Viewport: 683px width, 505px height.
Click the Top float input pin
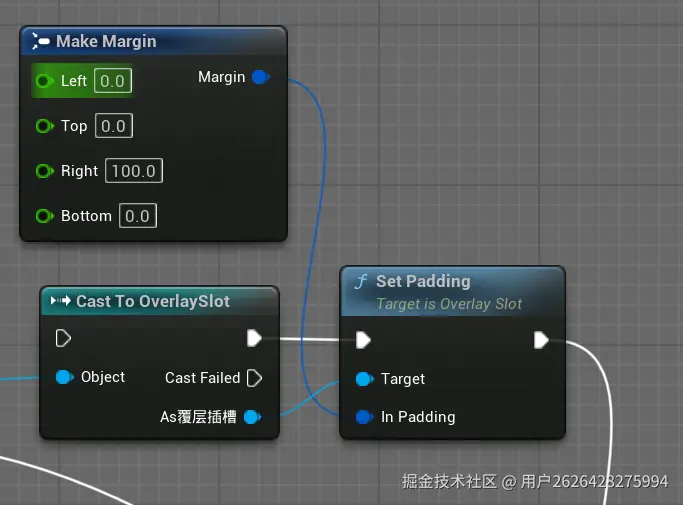point(44,126)
